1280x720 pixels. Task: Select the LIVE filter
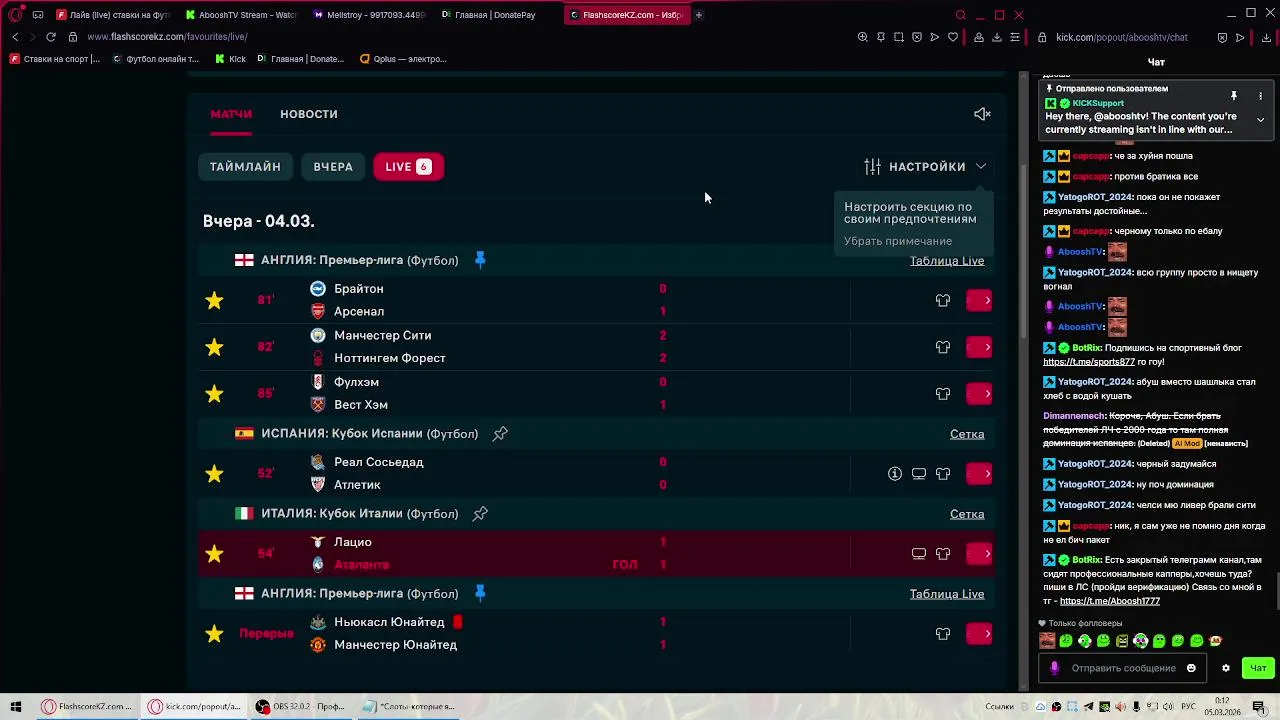coord(408,167)
